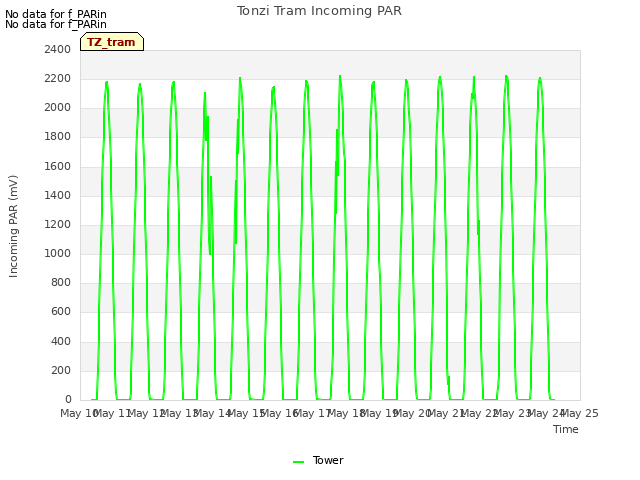Click the May 25 x-axis date label
The height and width of the screenshot is (480, 640).
click(x=580, y=413)
